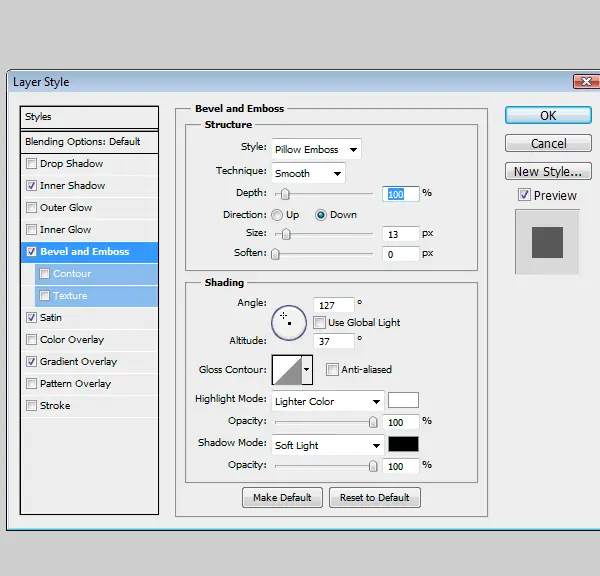This screenshot has width=600, height=576.
Task: Open the white highlight color swatch
Action: [x=403, y=400]
